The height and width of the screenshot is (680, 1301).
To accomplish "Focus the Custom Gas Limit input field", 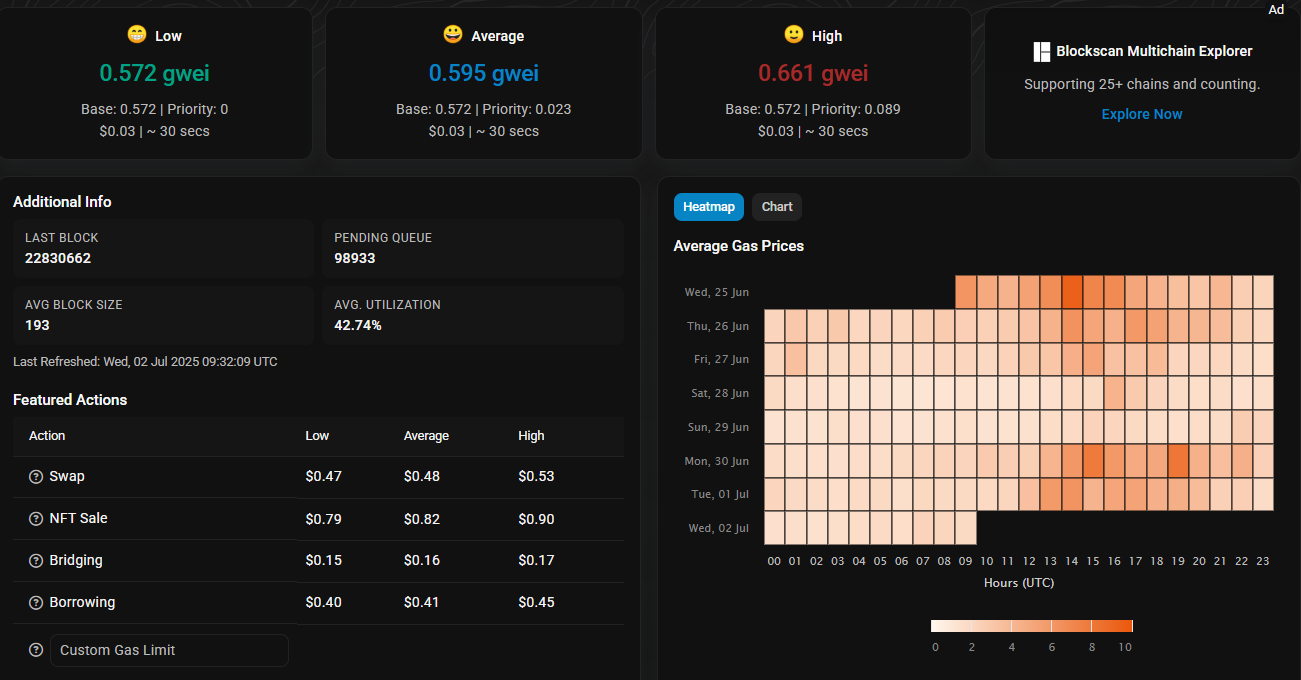I will click(169, 650).
